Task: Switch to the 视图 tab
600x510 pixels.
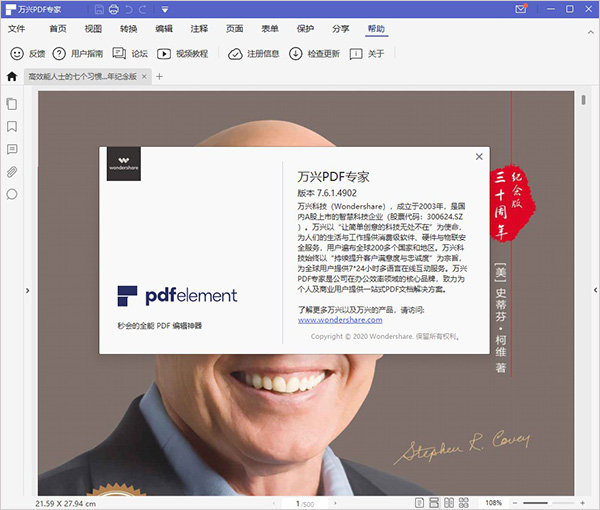Action: 93,29
